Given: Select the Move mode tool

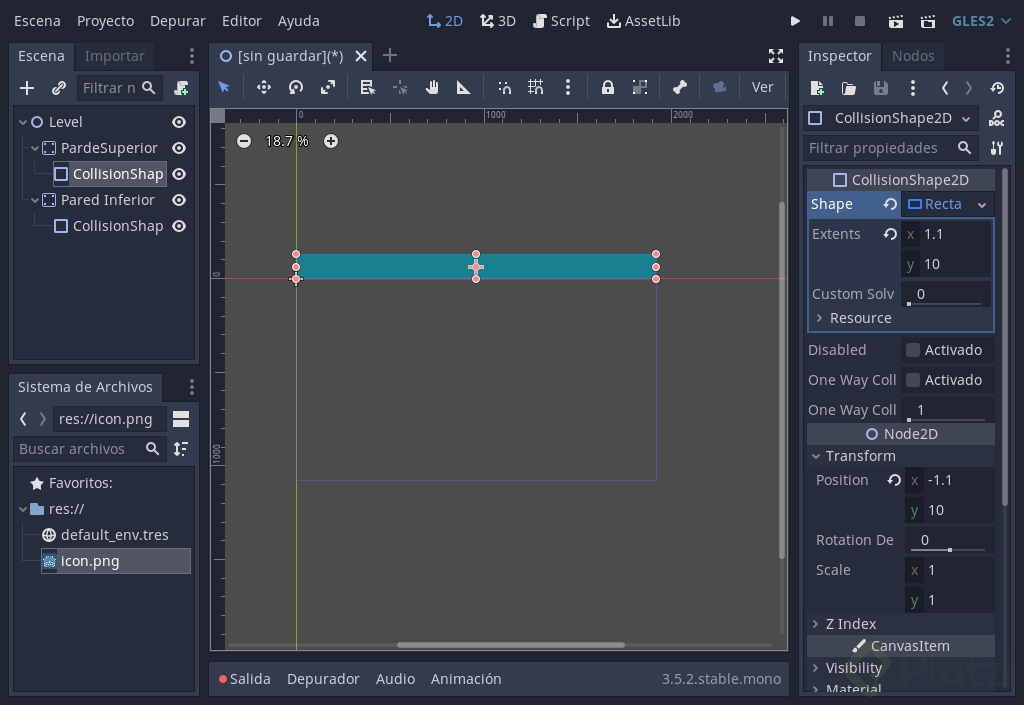Looking at the screenshot, I should tap(264, 88).
